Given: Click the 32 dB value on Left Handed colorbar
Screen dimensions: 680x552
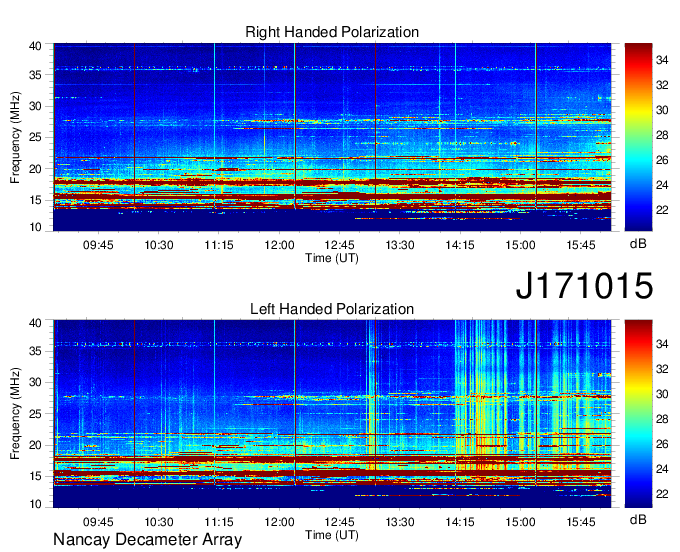Looking at the screenshot, I should pos(662,369).
